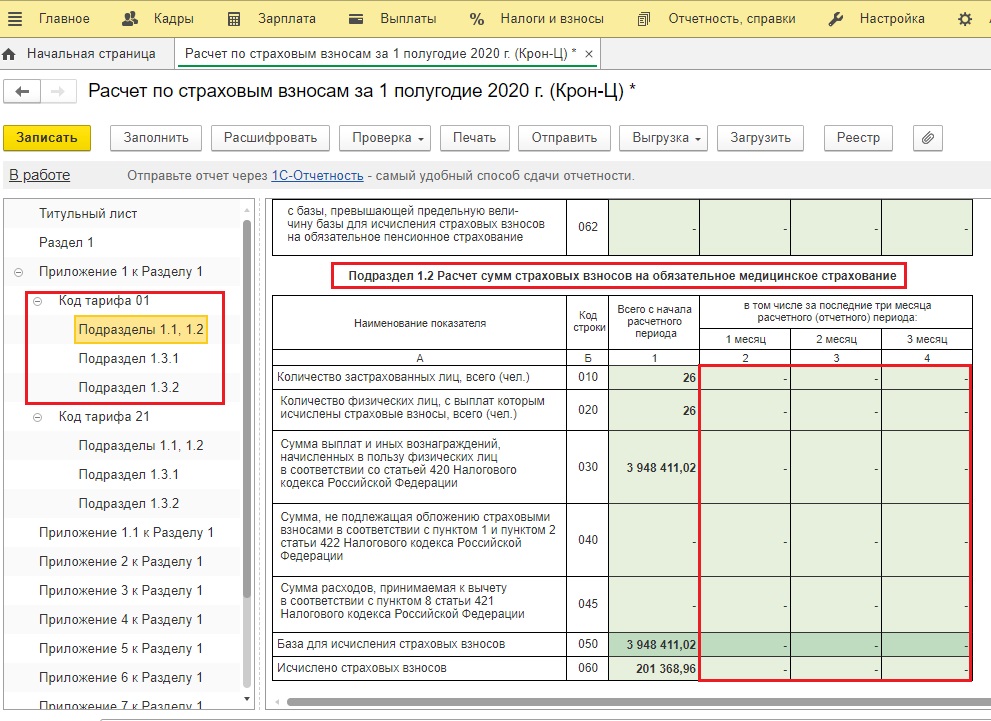The height and width of the screenshot is (721, 991).
Task: Click the percent icon for Налоги и взносы
Action: [x=477, y=20]
